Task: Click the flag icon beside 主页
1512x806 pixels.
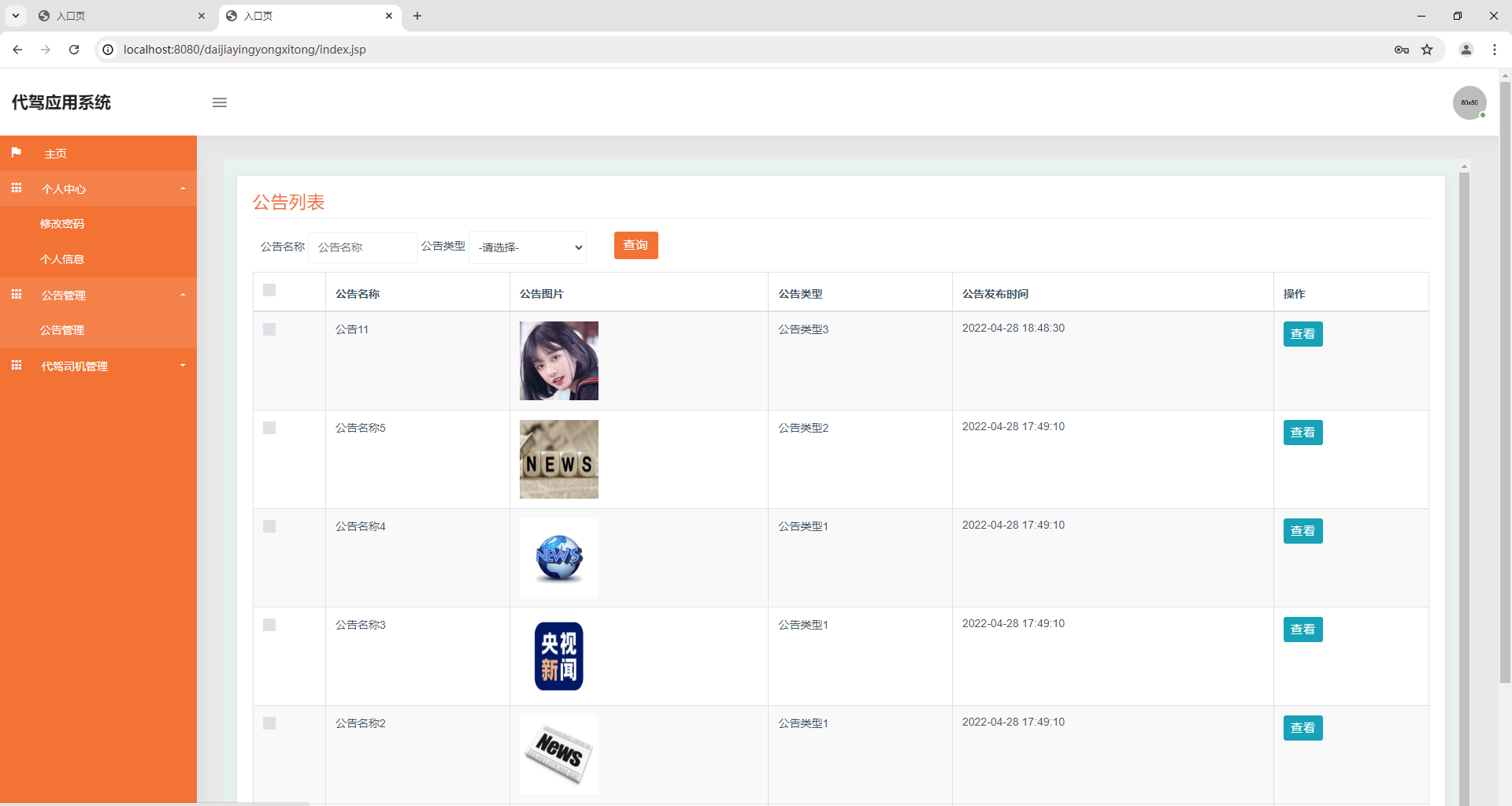Action: coord(17,153)
